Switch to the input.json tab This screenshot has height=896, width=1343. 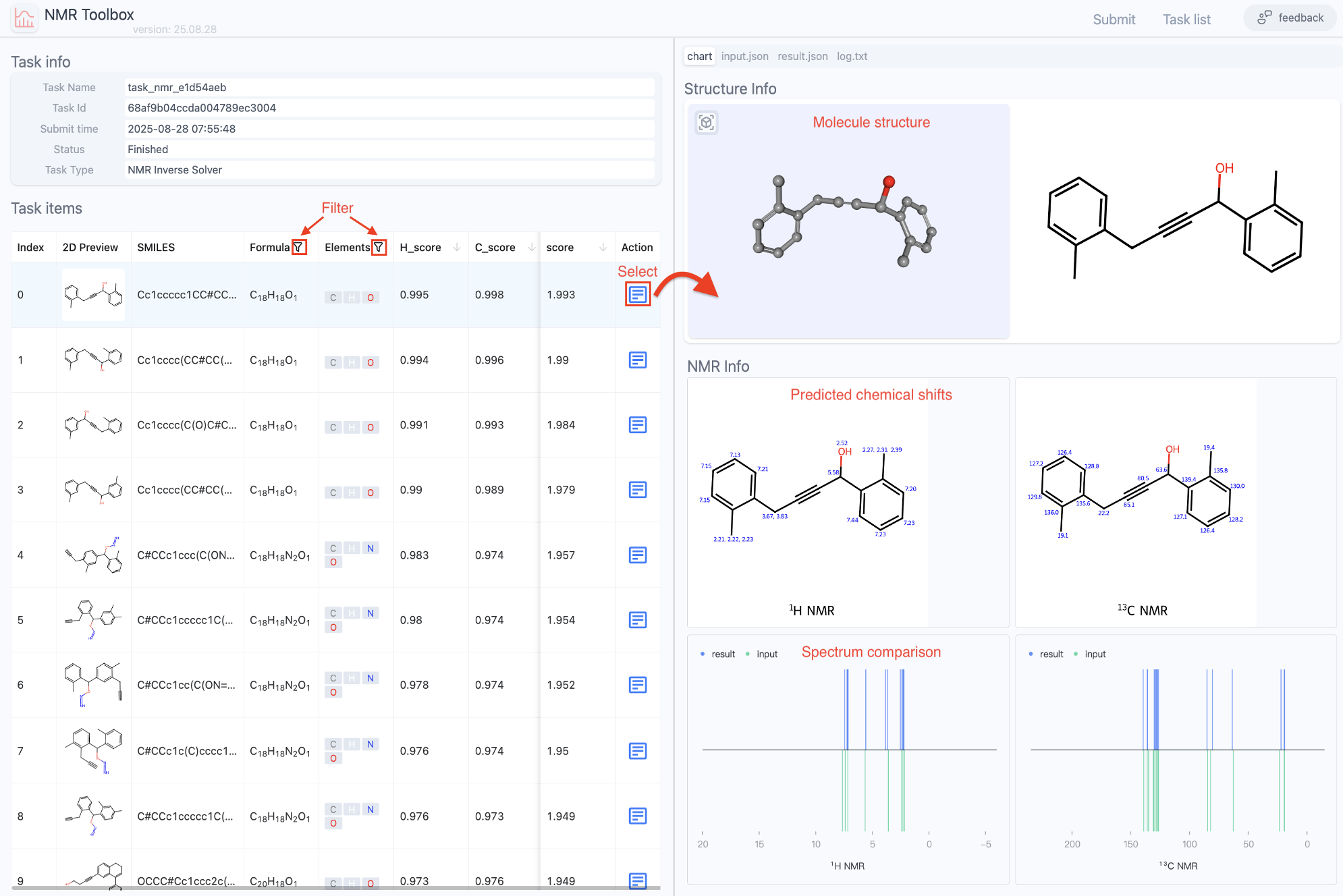tap(744, 56)
